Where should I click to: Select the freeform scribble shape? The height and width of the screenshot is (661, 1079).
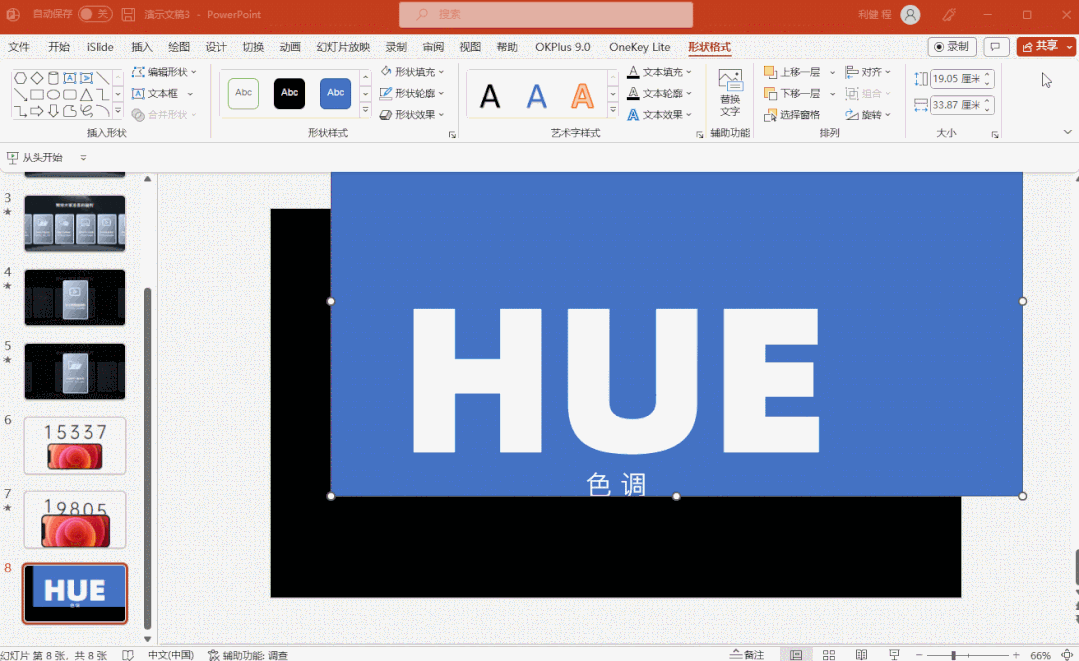(86, 111)
